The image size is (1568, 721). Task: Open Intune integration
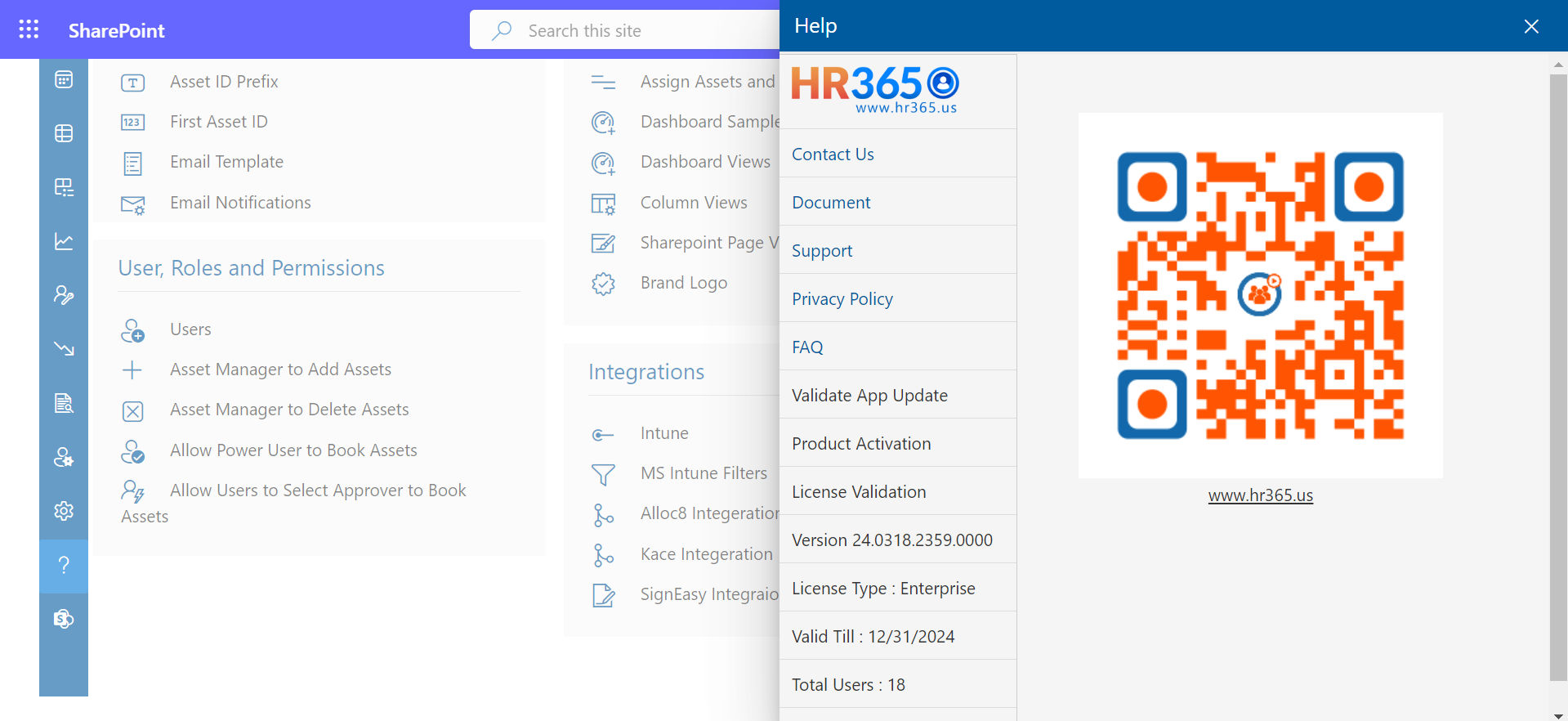[664, 433]
